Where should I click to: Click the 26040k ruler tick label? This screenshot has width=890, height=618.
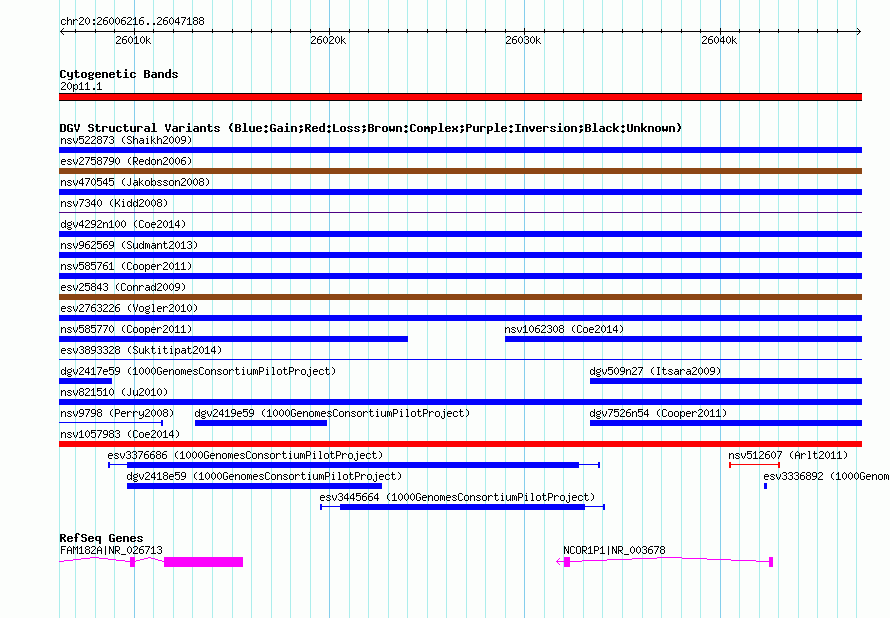click(x=719, y=40)
